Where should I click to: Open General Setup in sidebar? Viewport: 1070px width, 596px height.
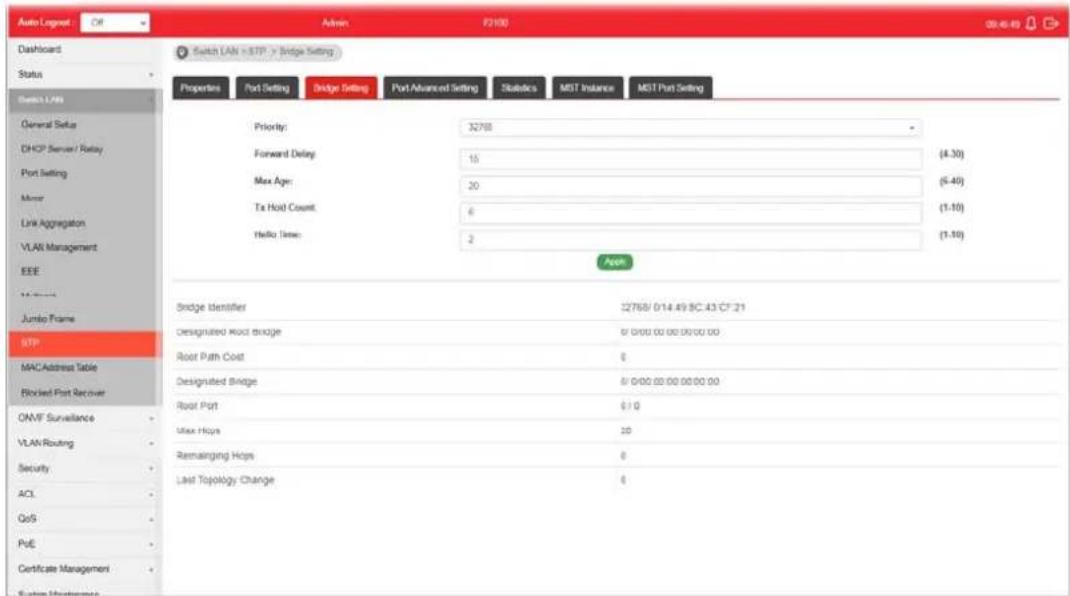tap(48, 124)
